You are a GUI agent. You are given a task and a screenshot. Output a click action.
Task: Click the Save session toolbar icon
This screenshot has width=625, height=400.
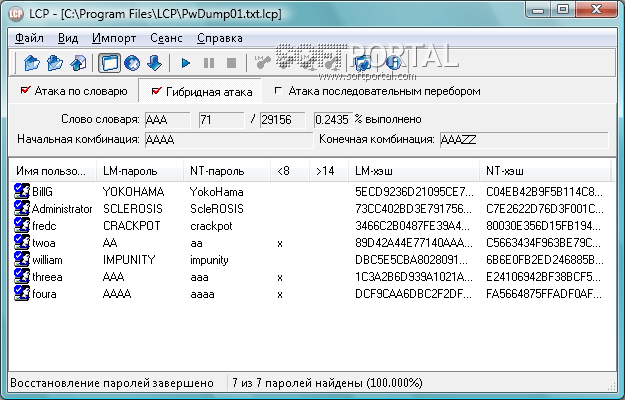(78, 63)
